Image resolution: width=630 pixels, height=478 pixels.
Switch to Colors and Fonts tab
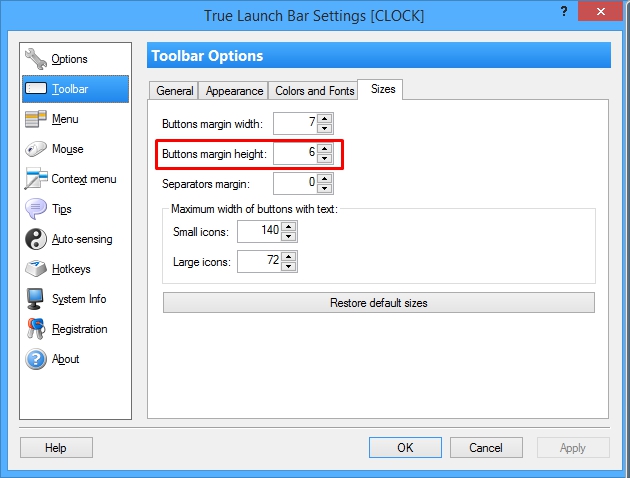tap(314, 91)
